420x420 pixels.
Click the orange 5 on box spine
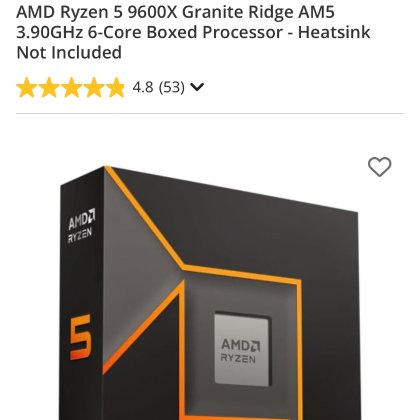[x=80, y=337]
